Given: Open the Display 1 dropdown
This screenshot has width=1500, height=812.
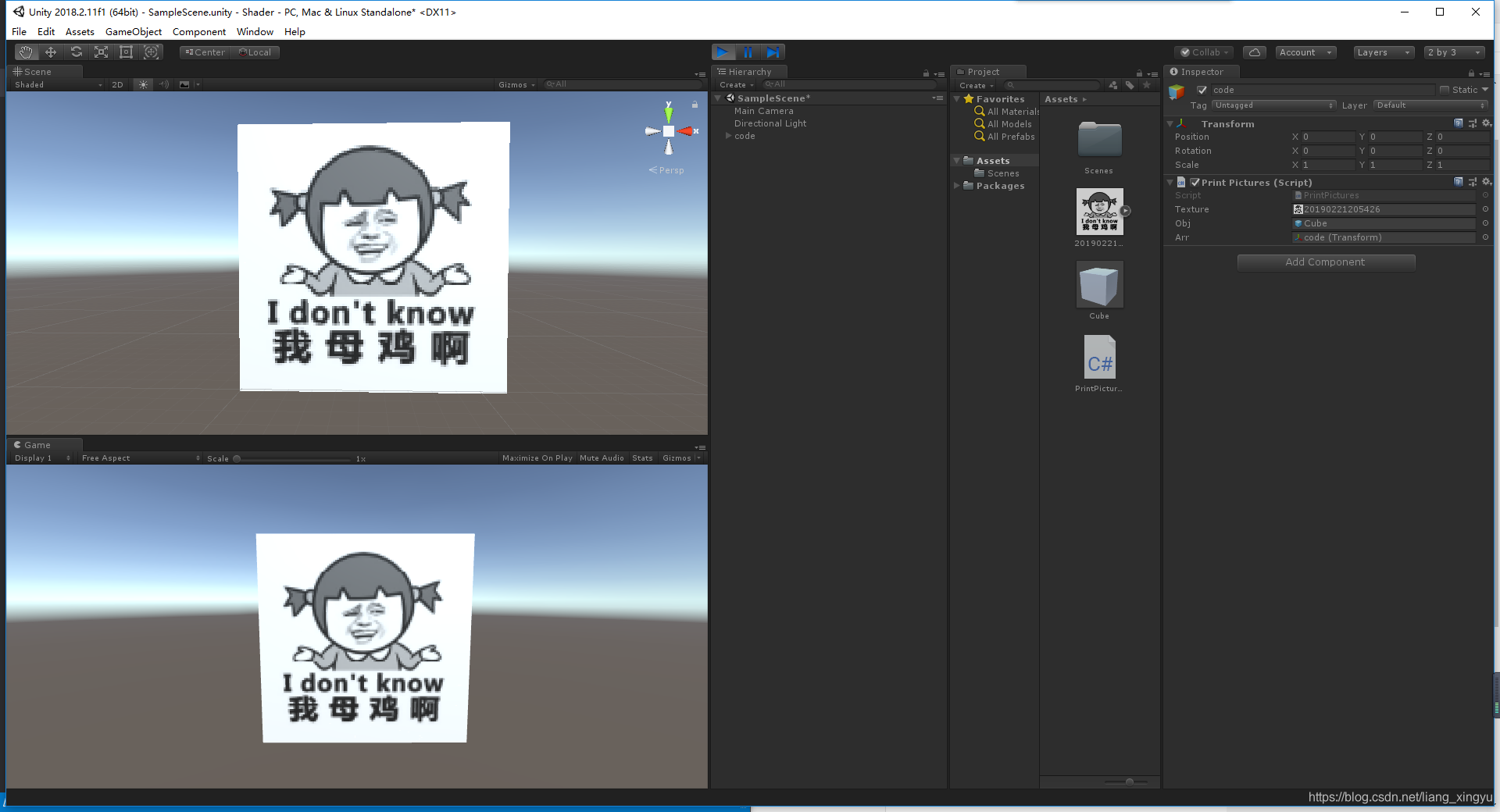Looking at the screenshot, I should click(x=42, y=458).
